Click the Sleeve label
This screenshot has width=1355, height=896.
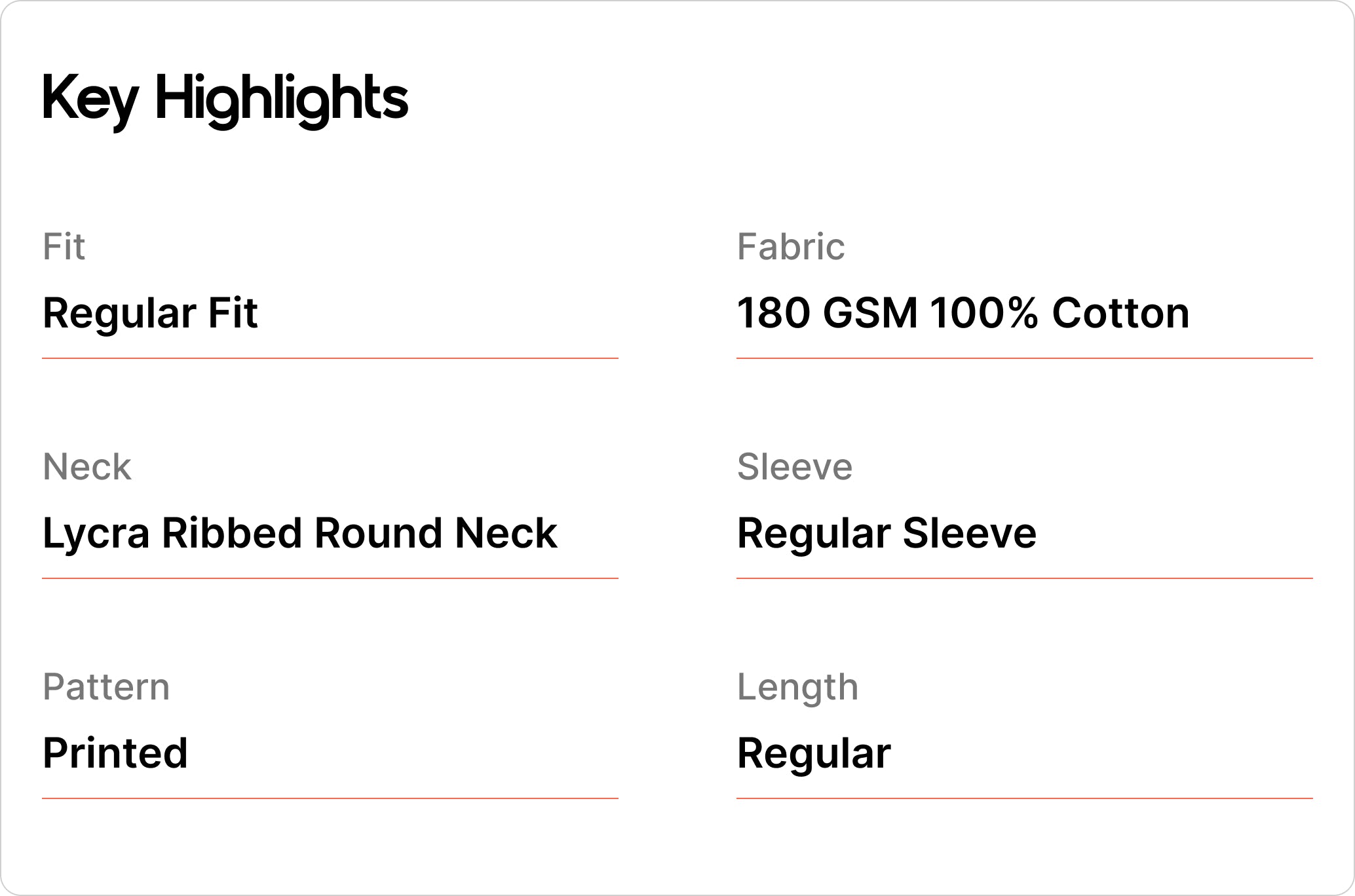point(794,467)
